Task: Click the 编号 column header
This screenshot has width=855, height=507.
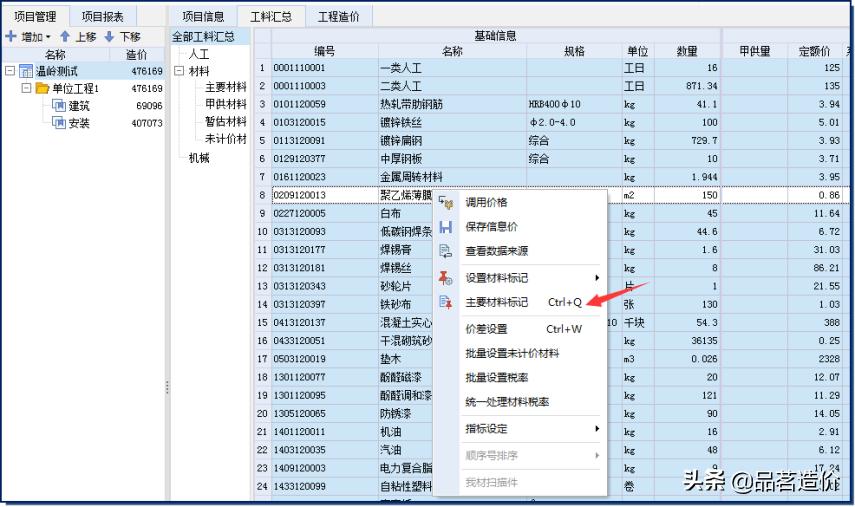Action: pyautogui.click(x=324, y=51)
